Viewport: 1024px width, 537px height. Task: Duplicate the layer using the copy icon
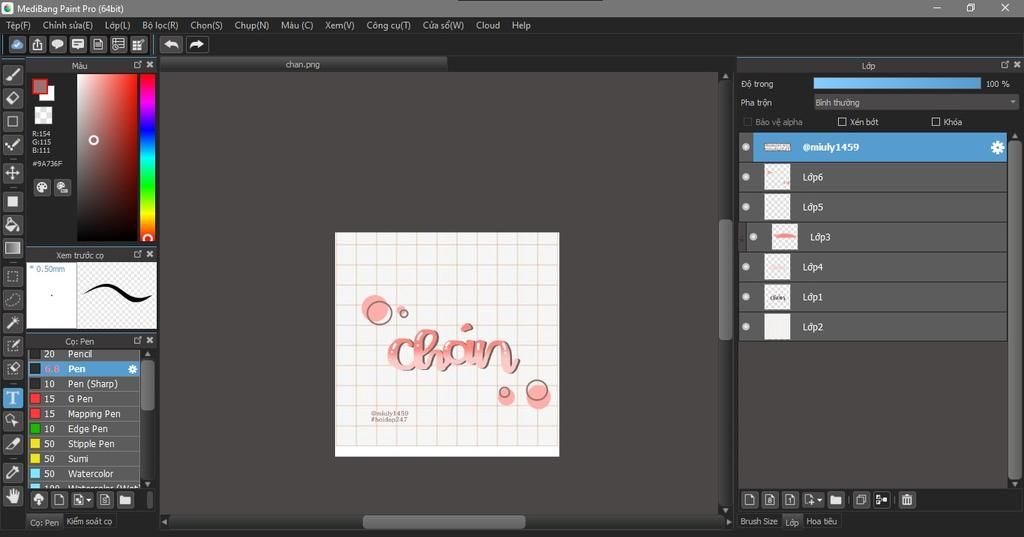[x=861, y=500]
